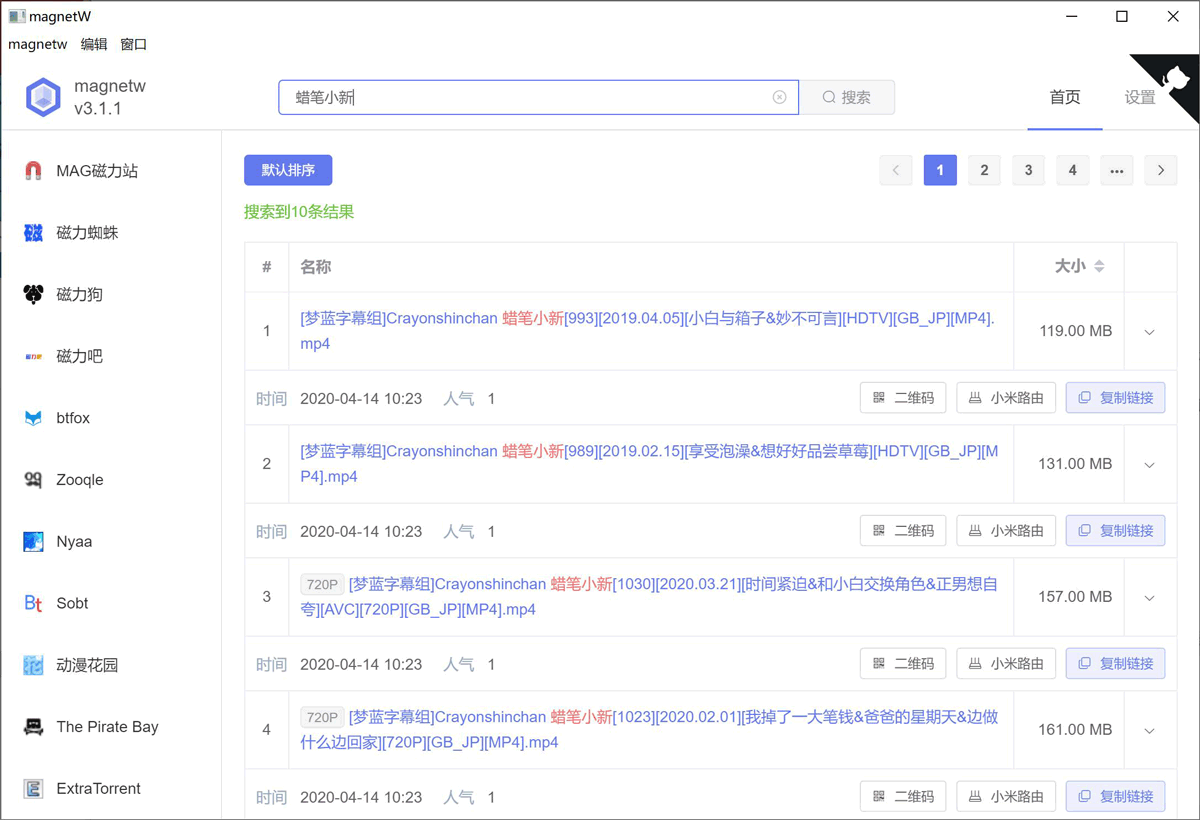Click 复制链接 for result 3
The image size is (1200, 820).
point(1115,664)
